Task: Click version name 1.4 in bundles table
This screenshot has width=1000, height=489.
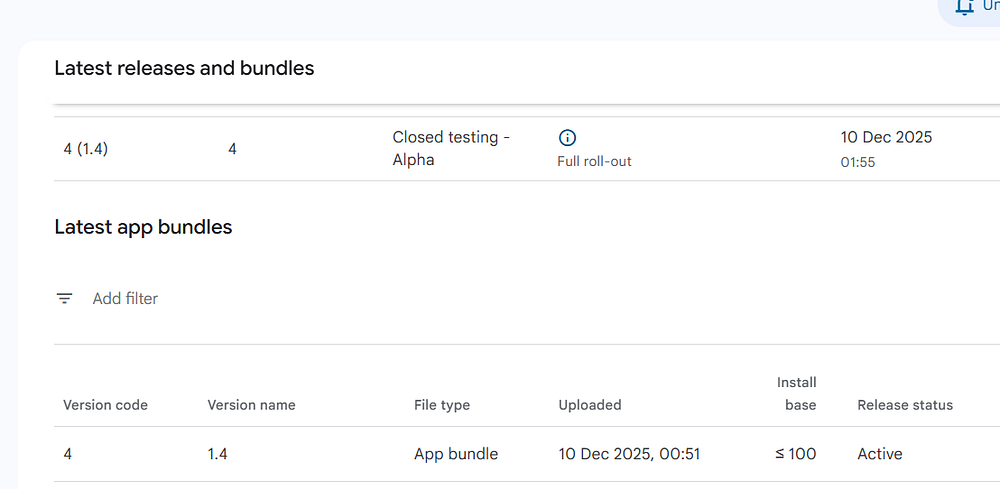Action: coord(219,454)
